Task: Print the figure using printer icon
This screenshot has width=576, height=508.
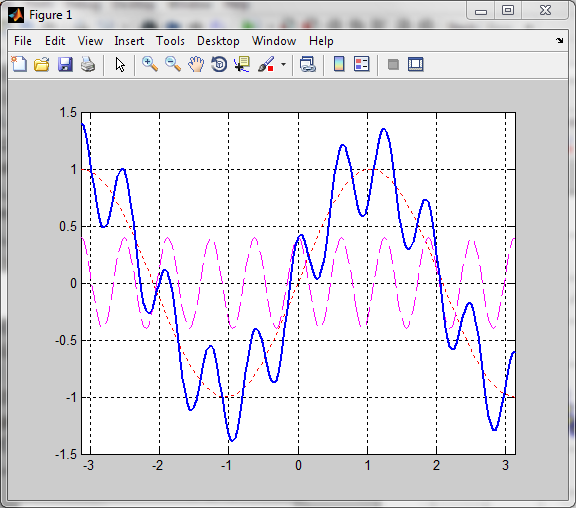Action: click(x=88, y=64)
